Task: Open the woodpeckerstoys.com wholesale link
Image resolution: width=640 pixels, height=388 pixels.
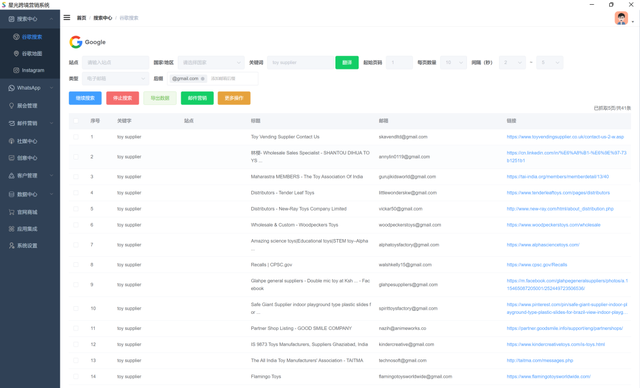Action: coord(553,225)
